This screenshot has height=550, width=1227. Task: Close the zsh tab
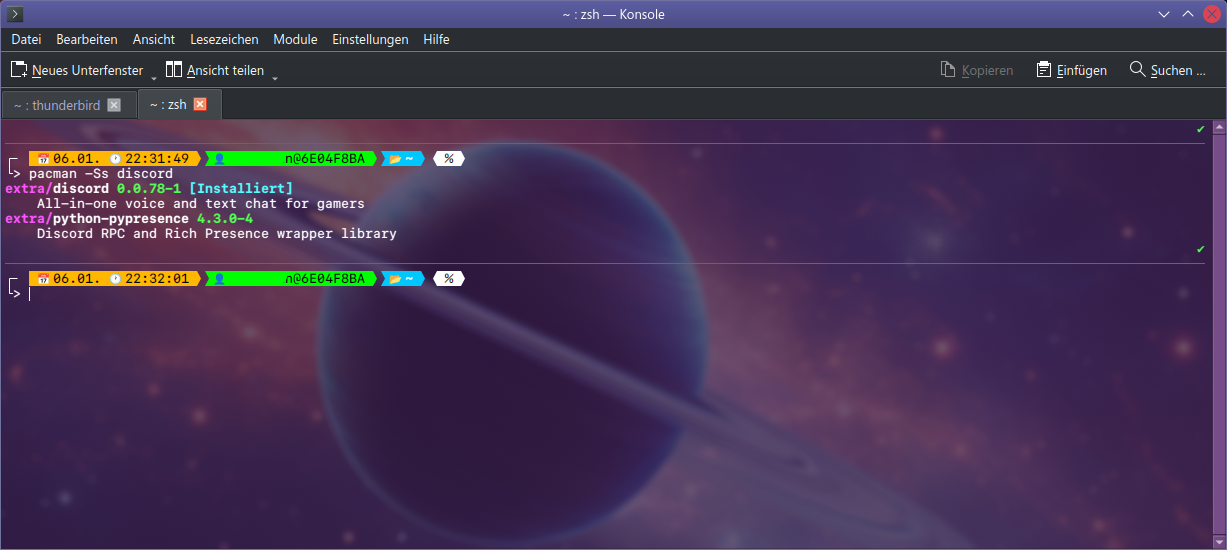click(200, 104)
